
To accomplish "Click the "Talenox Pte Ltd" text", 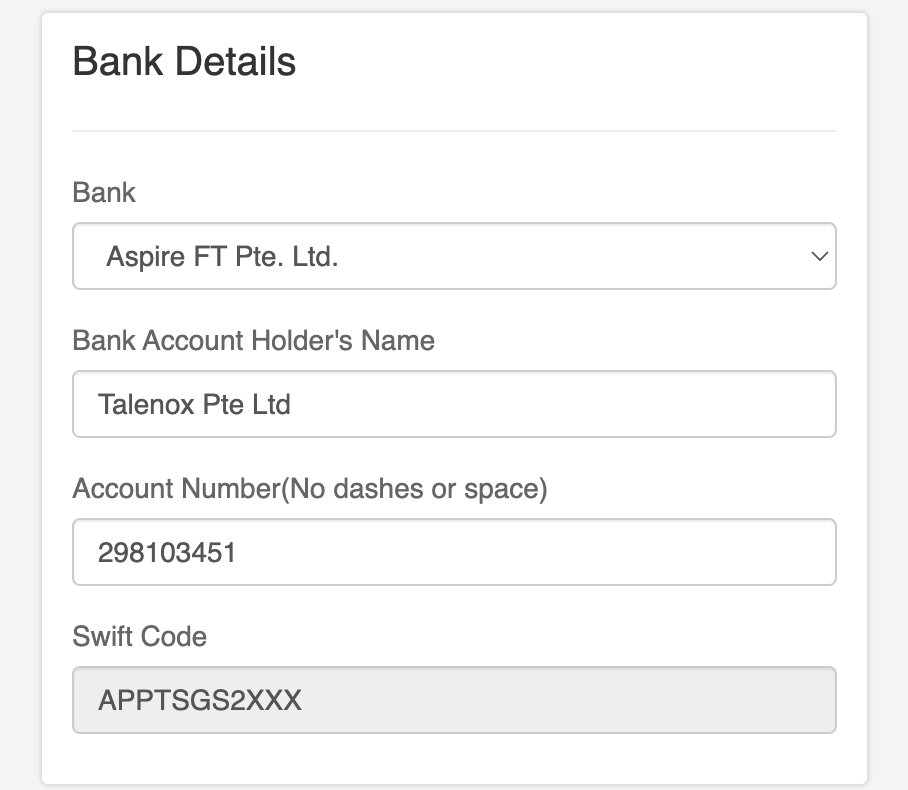I will (194, 405).
